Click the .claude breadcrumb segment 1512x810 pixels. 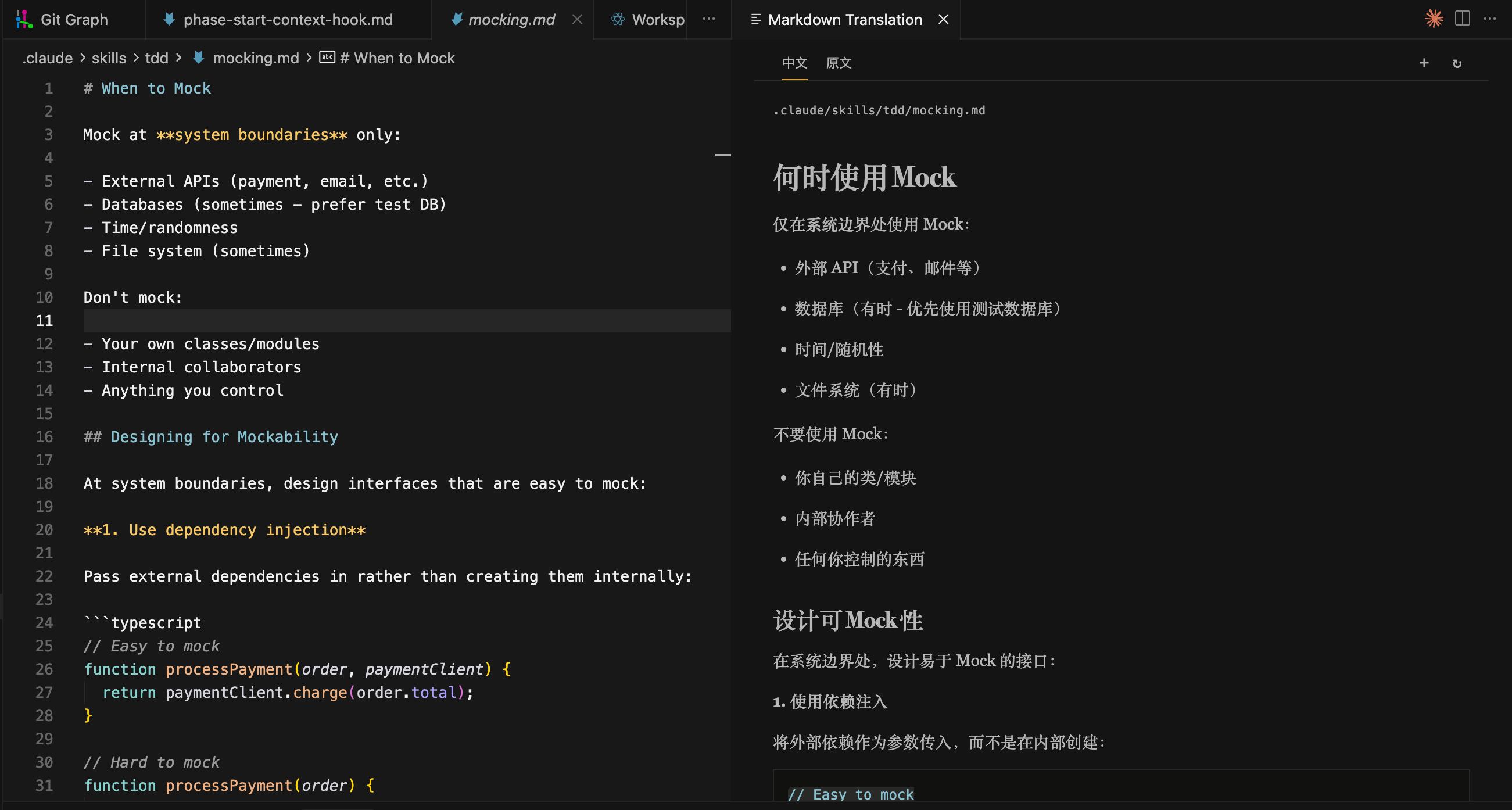[x=48, y=58]
